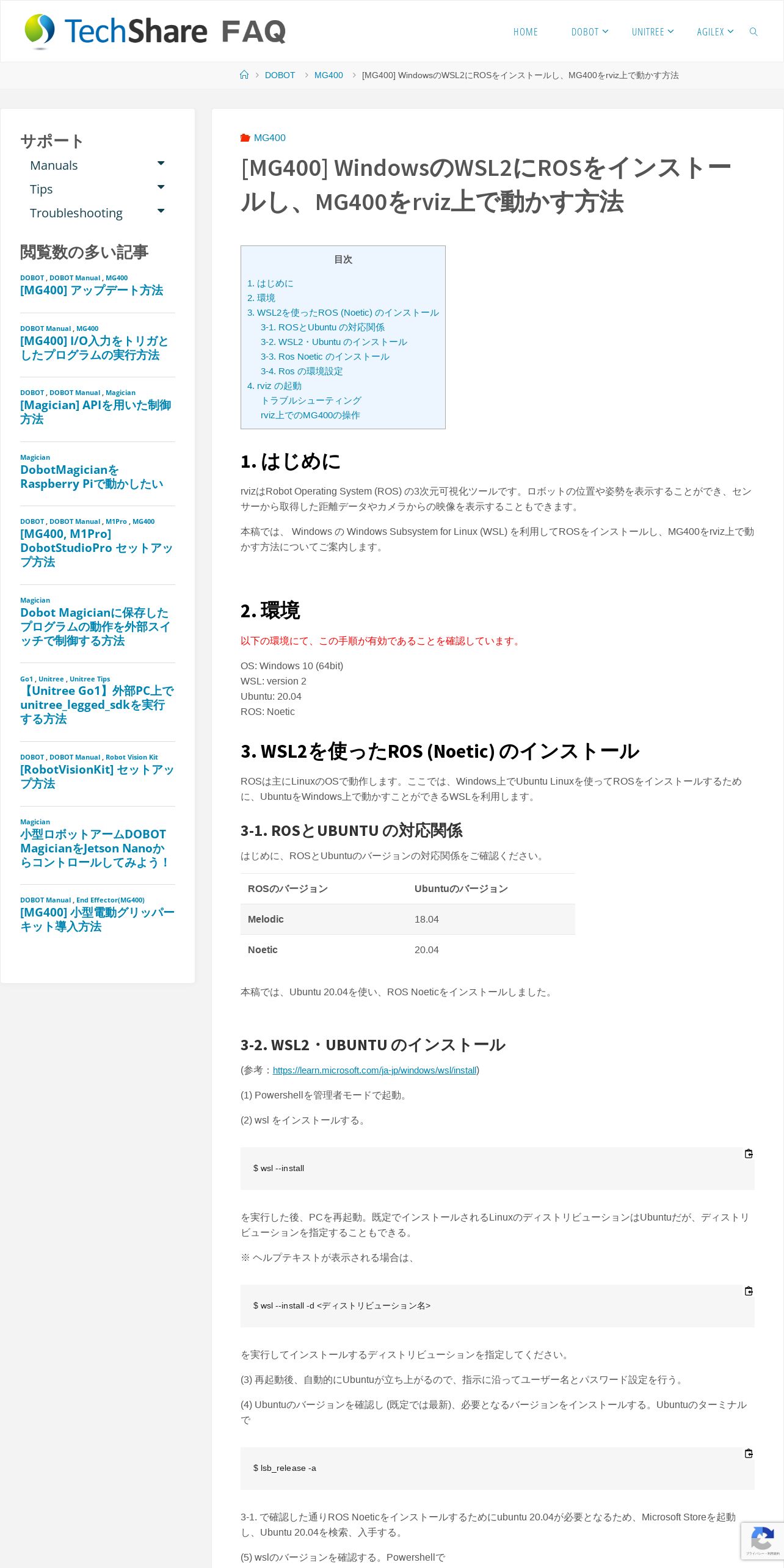Click the red folder category icon
Screen dimensions: 784x1568
pos(245,138)
